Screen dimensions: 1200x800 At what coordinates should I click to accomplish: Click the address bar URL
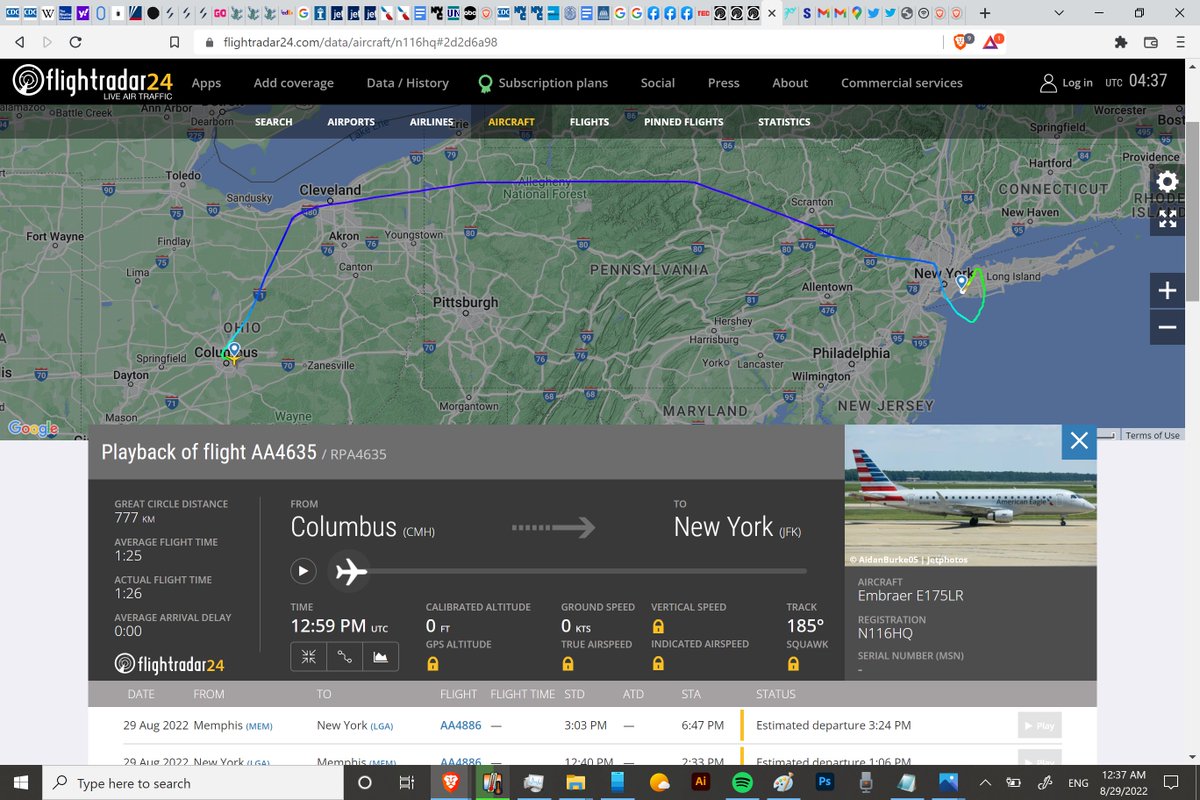[358, 42]
